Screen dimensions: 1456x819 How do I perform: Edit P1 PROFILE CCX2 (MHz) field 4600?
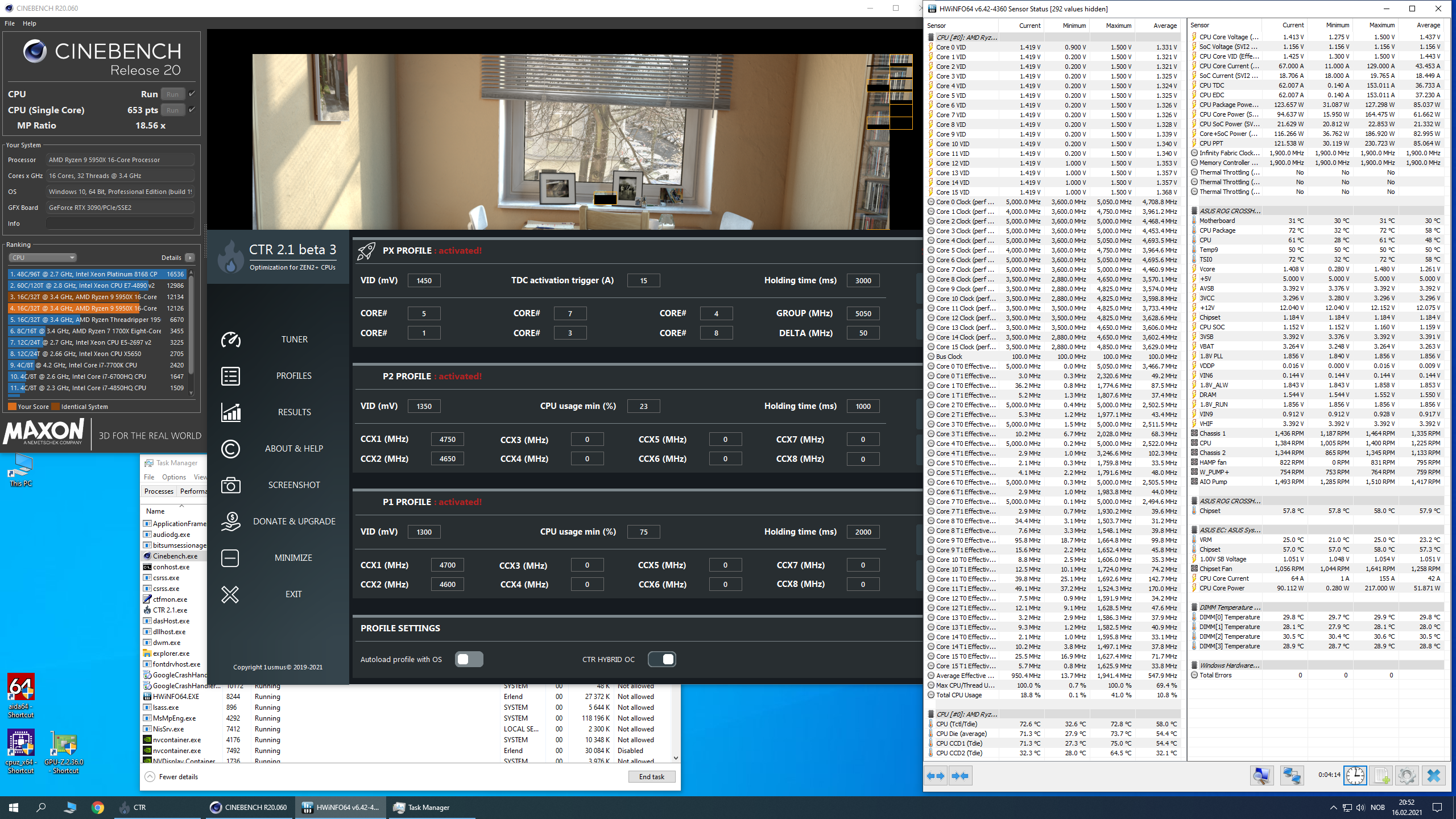pyautogui.click(x=447, y=584)
